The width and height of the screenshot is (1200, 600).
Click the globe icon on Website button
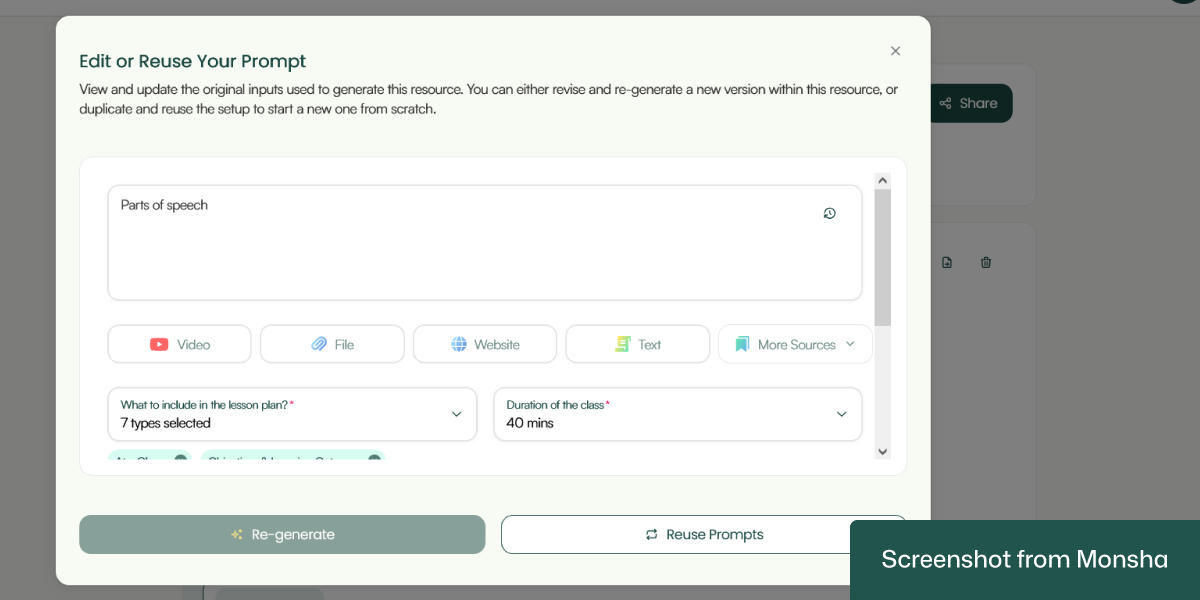(459, 344)
